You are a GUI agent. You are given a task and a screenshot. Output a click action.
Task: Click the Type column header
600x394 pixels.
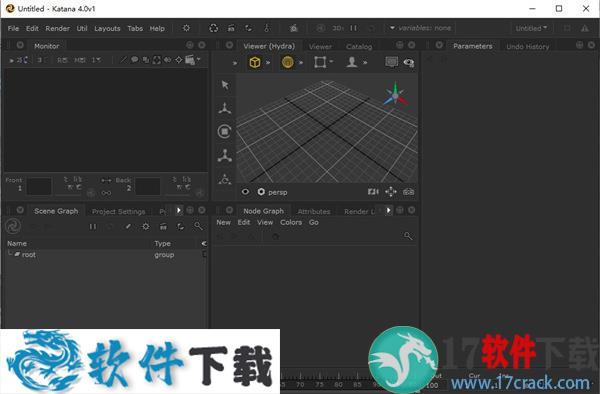163,243
